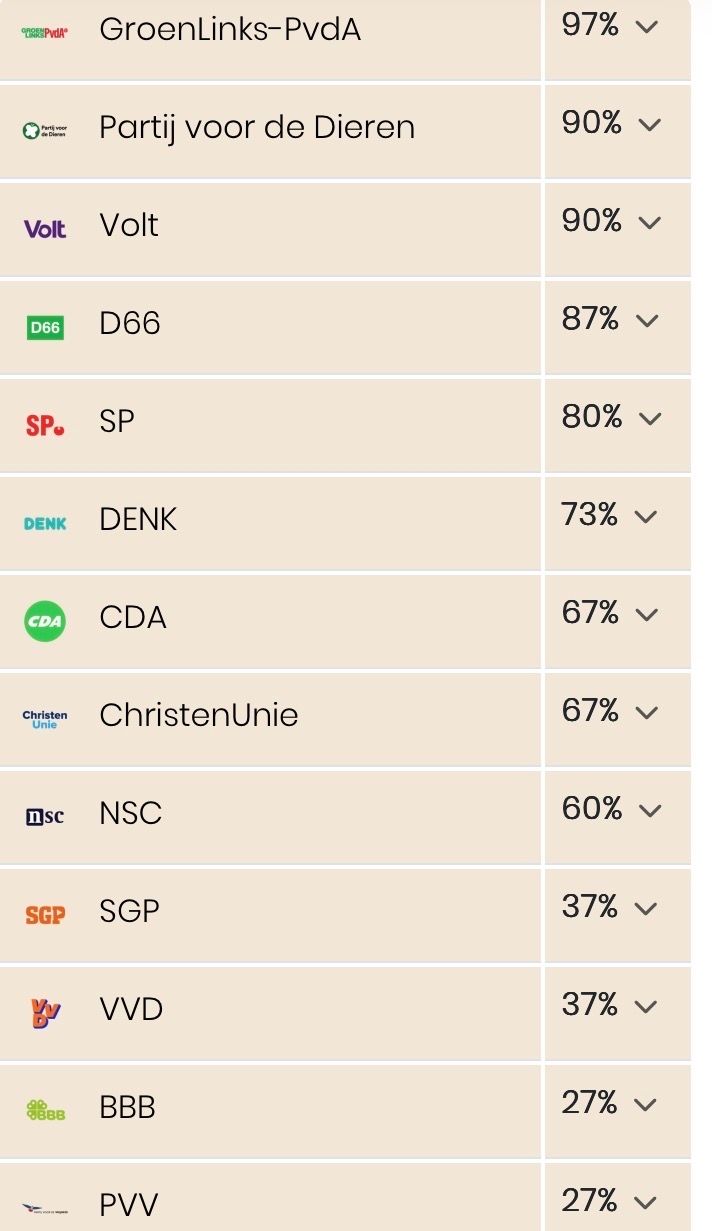Expand the PVV 27% chevron
Viewport: 712px width, 1231px height.
click(648, 1203)
